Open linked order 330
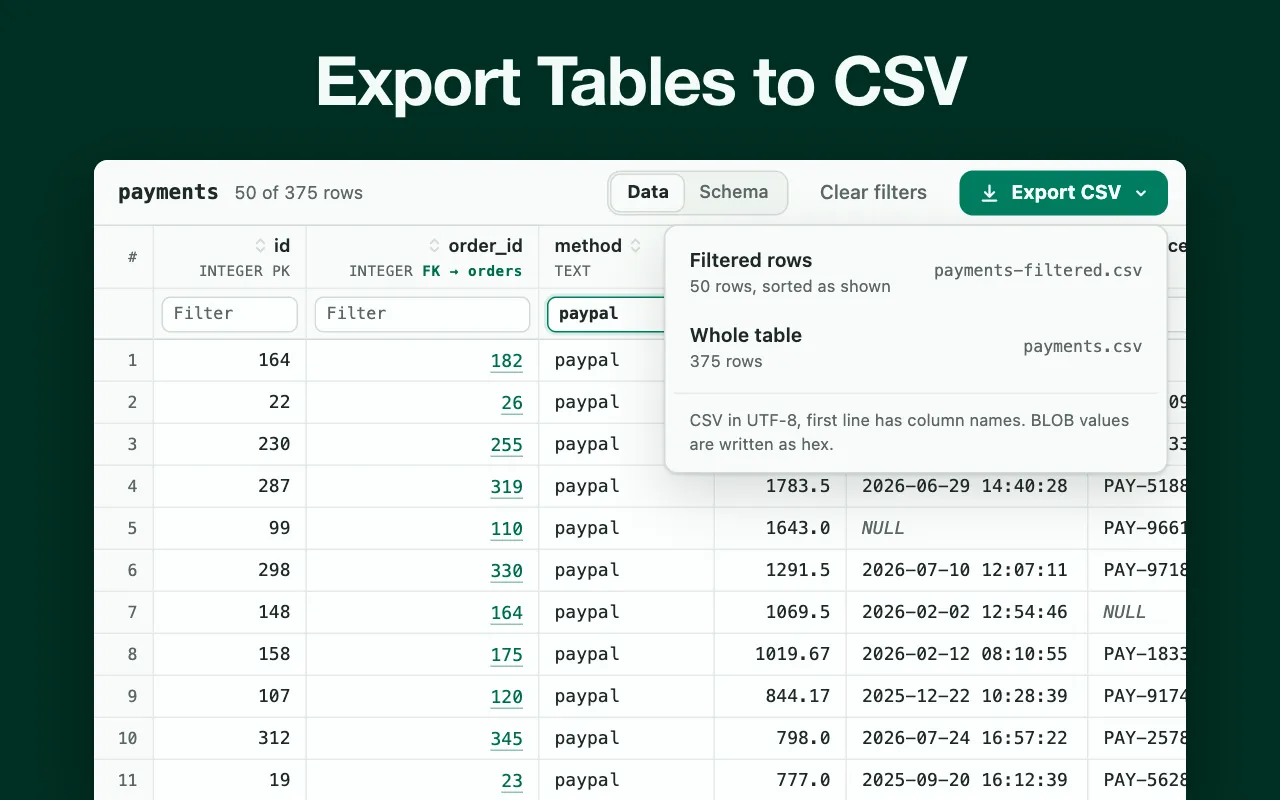The height and width of the screenshot is (800, 1280). pyautogui.click(x=507, y=571)
